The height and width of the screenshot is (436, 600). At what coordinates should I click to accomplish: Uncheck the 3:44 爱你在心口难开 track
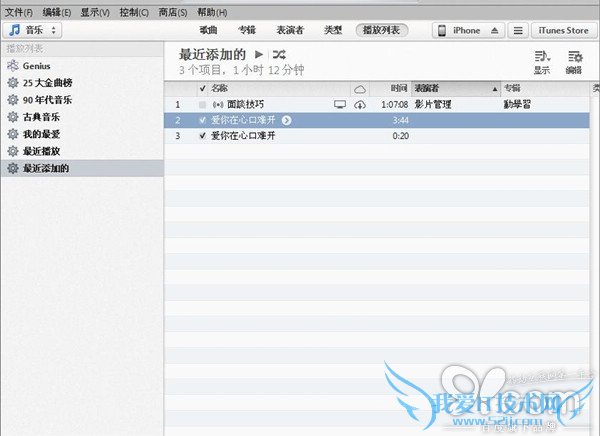click(202, 120)
